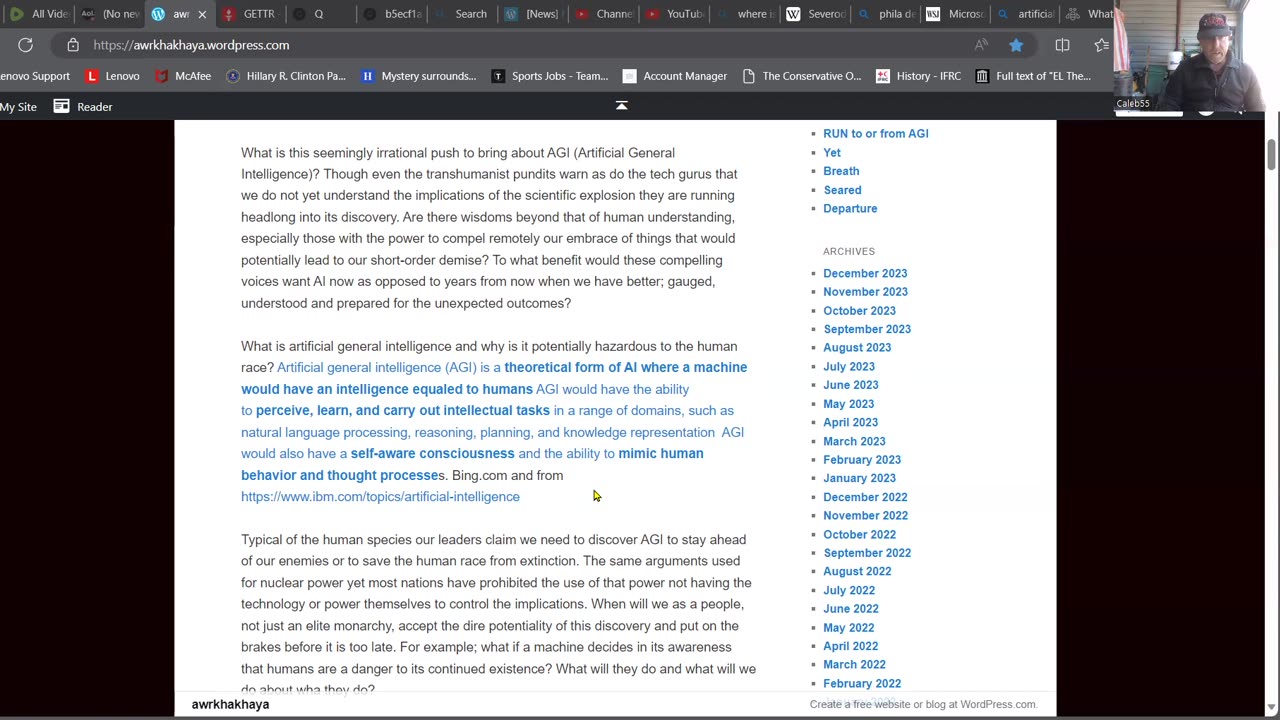Image resolution: width=1280 pixels, height=720 pixels.
Task: Open Full text of EL bookmark
Action: click(1033, 76)
